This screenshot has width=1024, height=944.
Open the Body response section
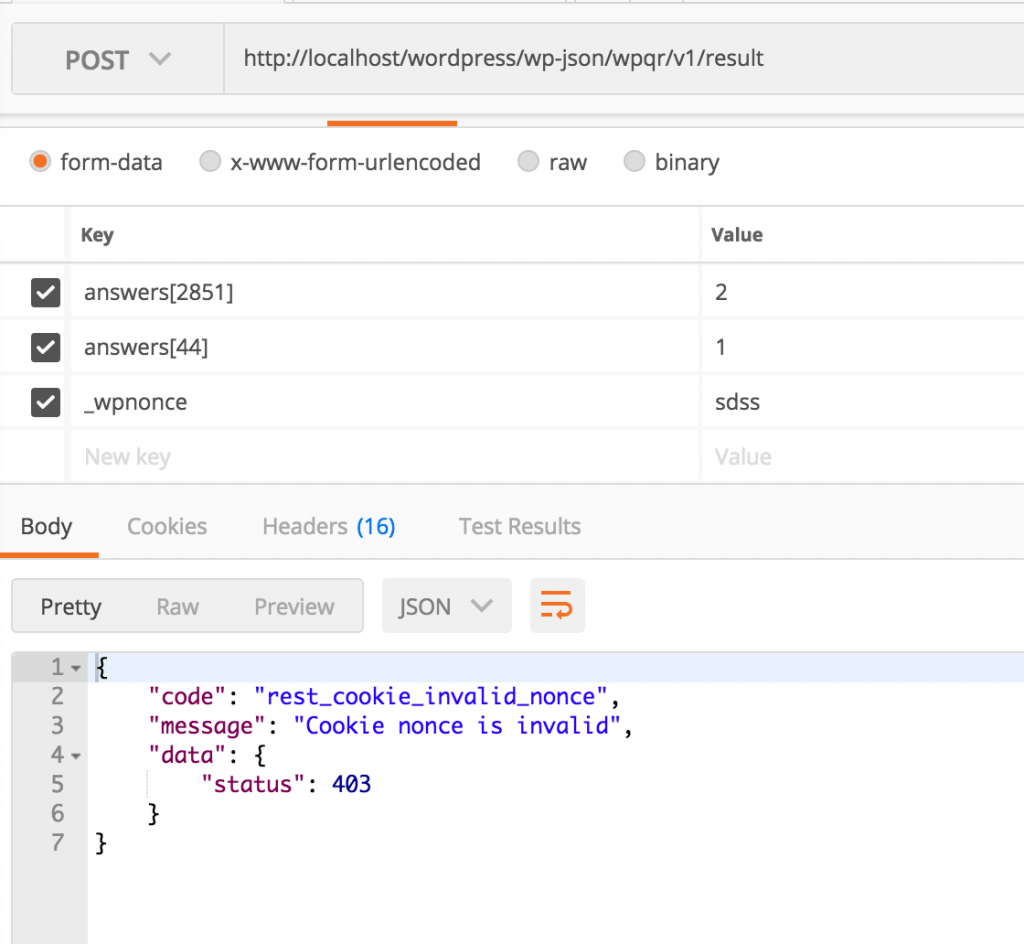[48, 526]
